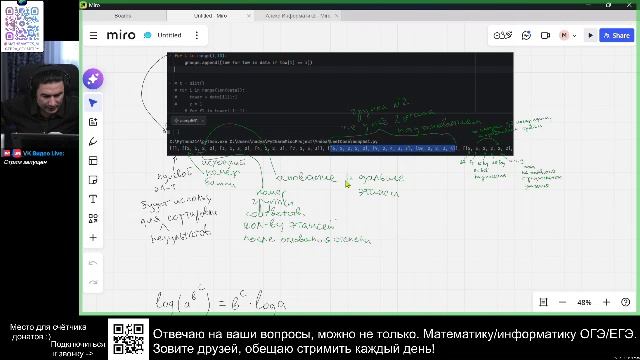Click the blue Share button

coord(616,36)
